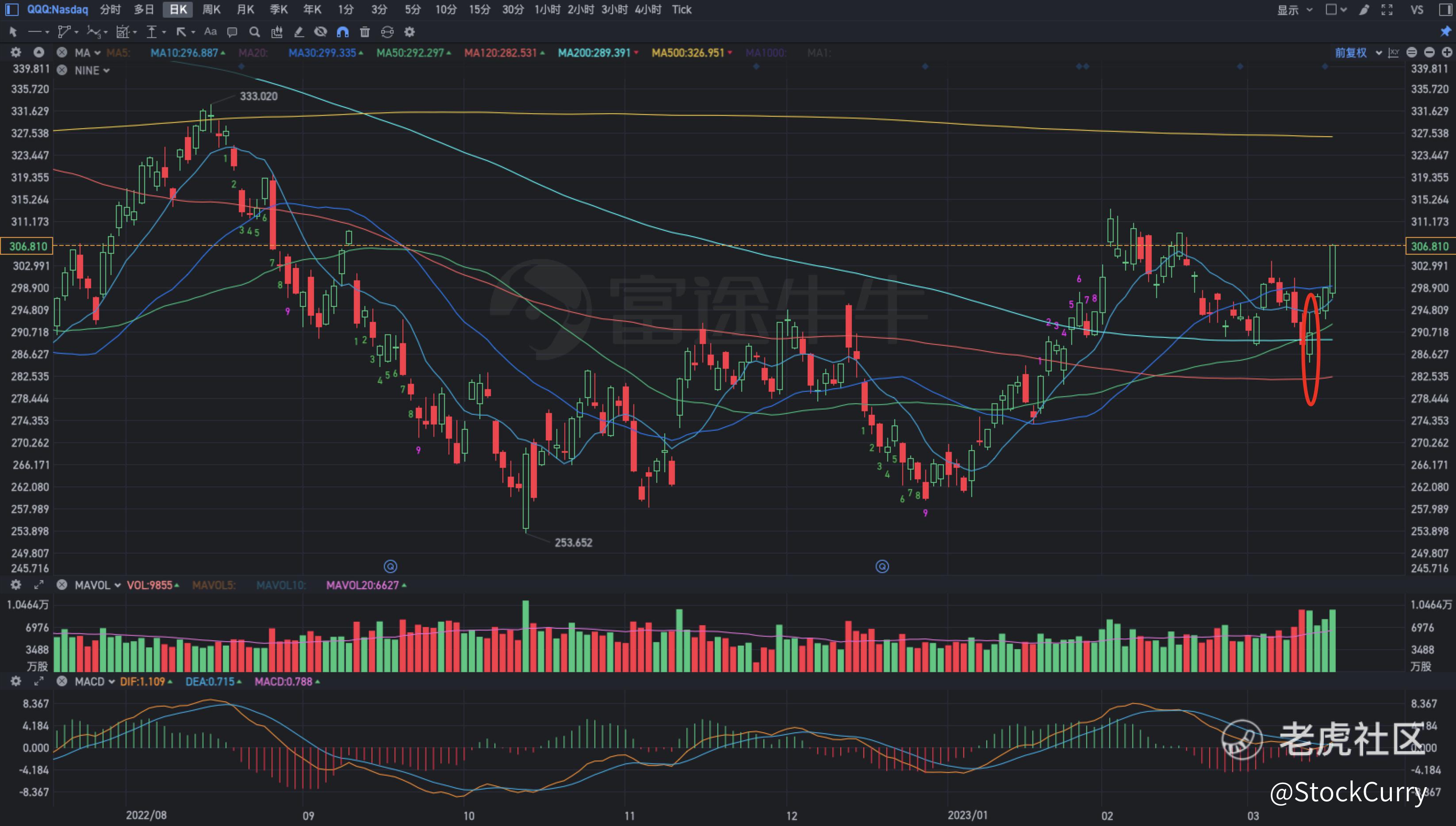Click the QQQ:Nasdaq ticker label
Viewport: 1456px width, 826px height.
point(57,10)
